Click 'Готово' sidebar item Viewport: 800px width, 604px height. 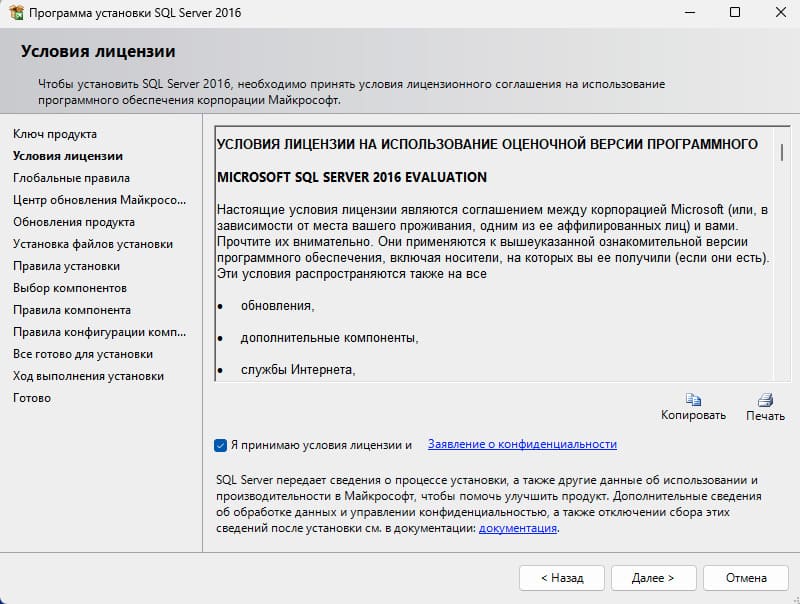(32, 398)
